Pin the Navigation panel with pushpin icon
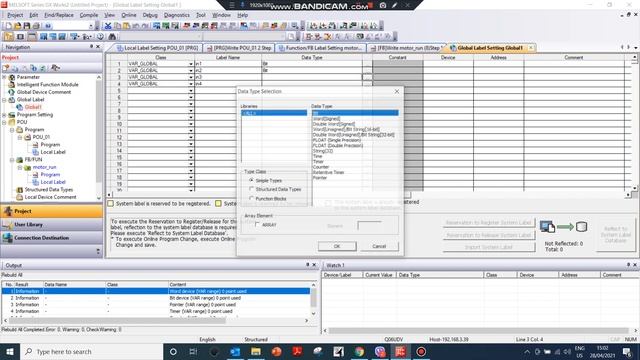 [91, 47]
